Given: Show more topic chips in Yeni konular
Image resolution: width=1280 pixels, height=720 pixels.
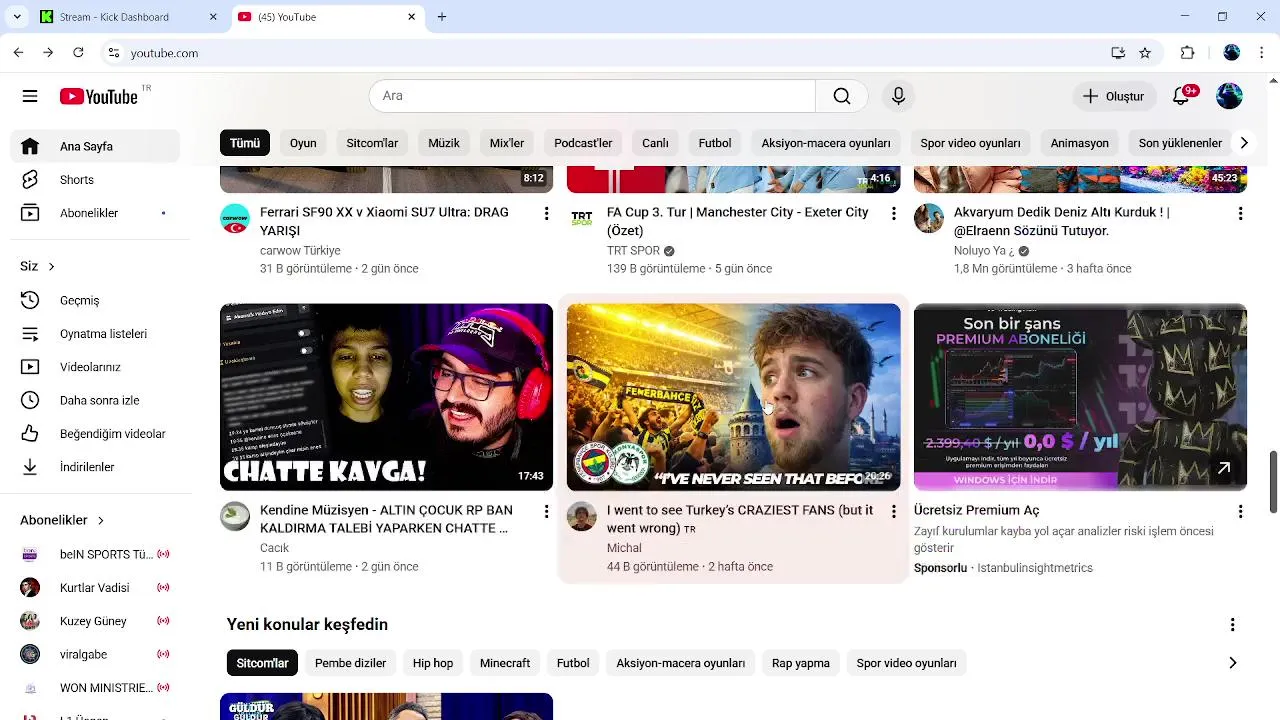Looking at the screenshot, I should click(x=1232, y=663).
